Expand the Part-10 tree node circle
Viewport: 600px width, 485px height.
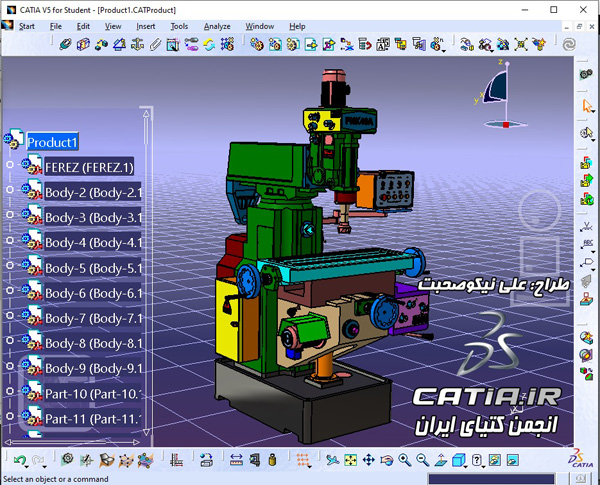coord(10,391)
